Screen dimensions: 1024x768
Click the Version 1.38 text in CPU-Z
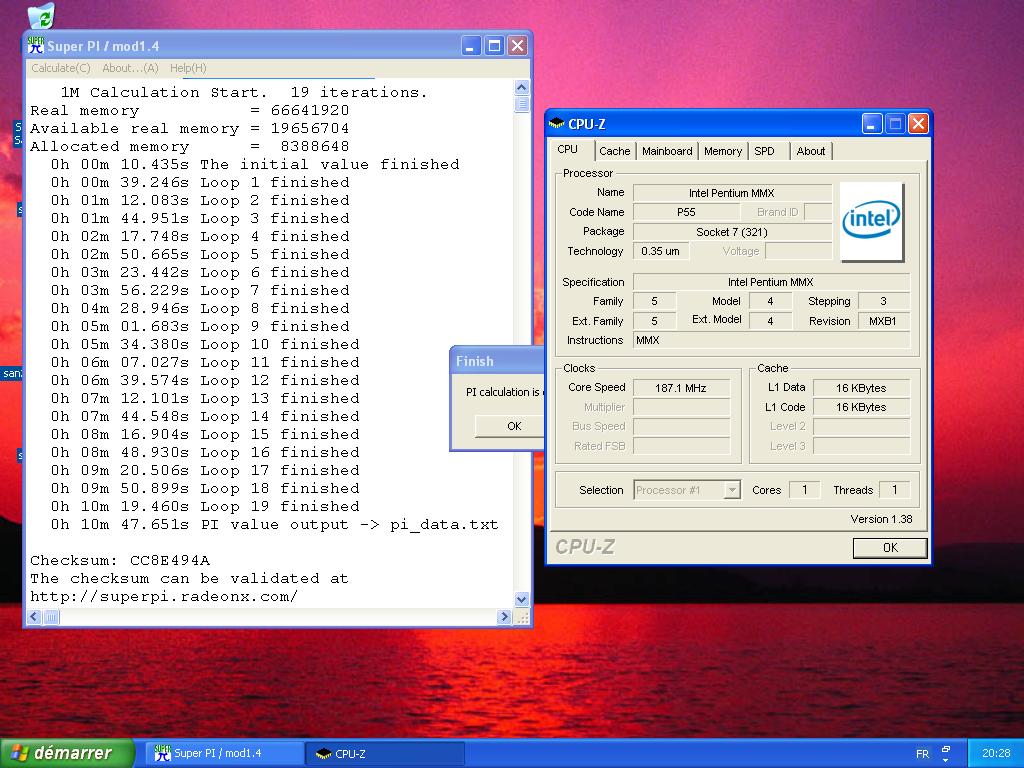coord(881,519)
